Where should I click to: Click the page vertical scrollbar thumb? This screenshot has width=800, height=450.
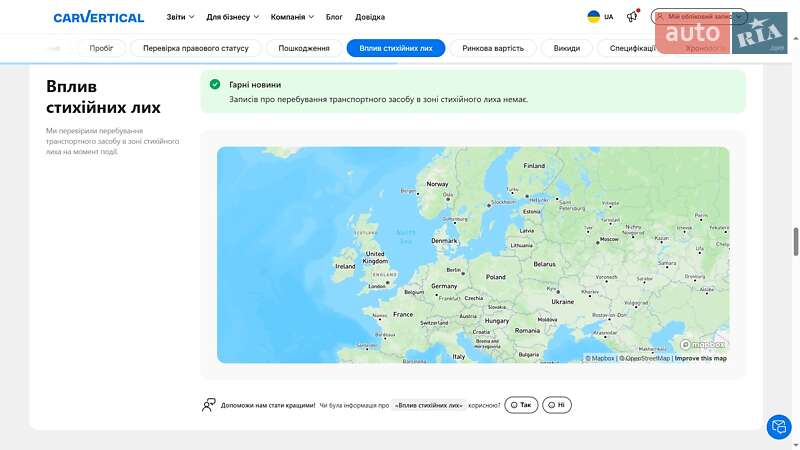point(796,242)
